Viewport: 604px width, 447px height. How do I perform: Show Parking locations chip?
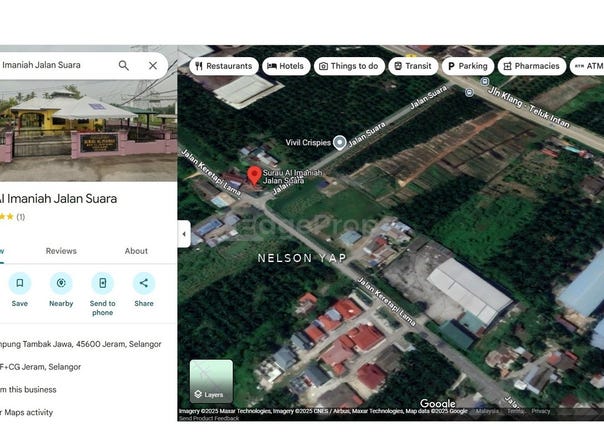(468, 66)
